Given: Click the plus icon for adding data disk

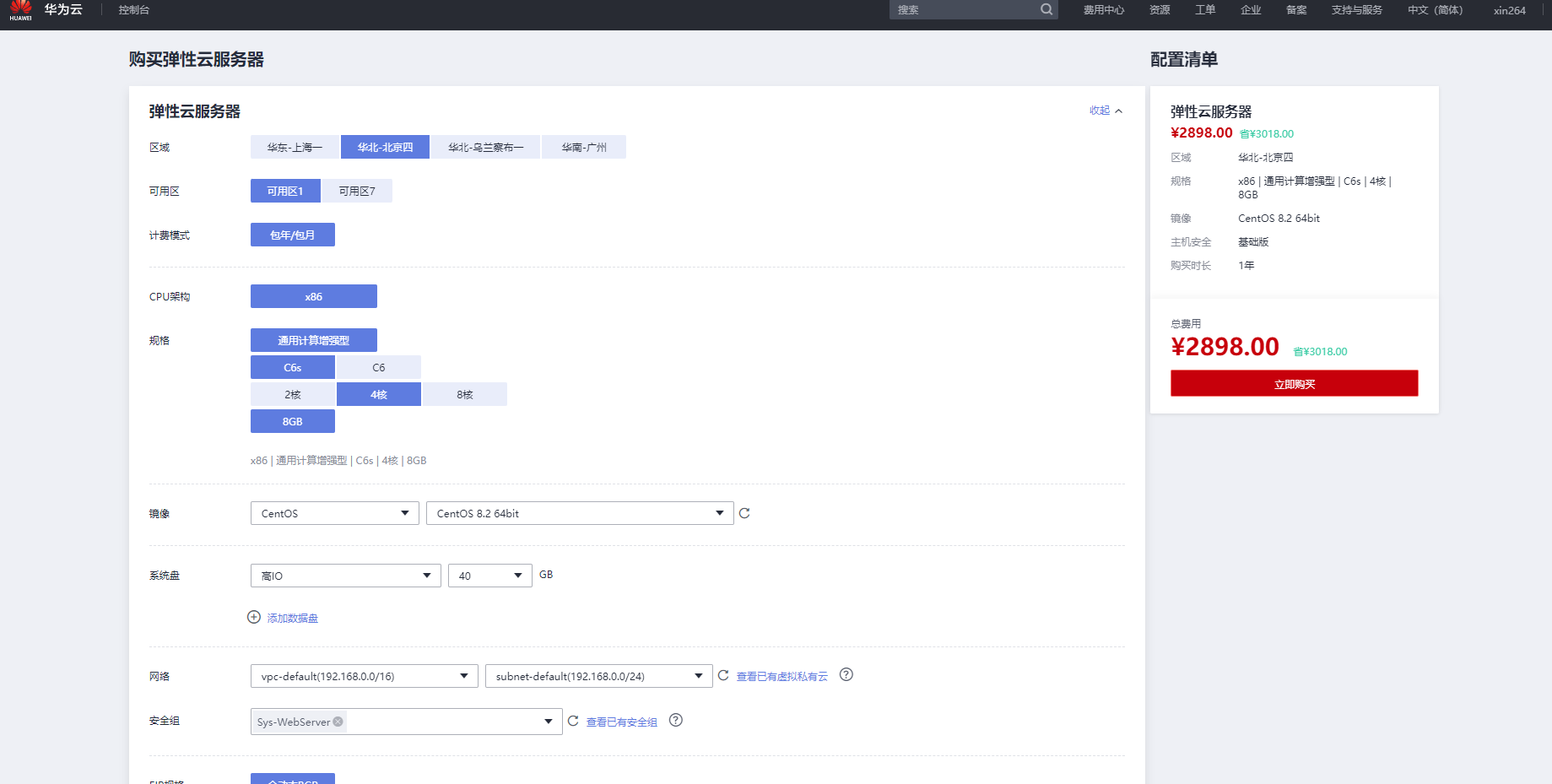Looking at the screenshot, I should pos(254,617).
